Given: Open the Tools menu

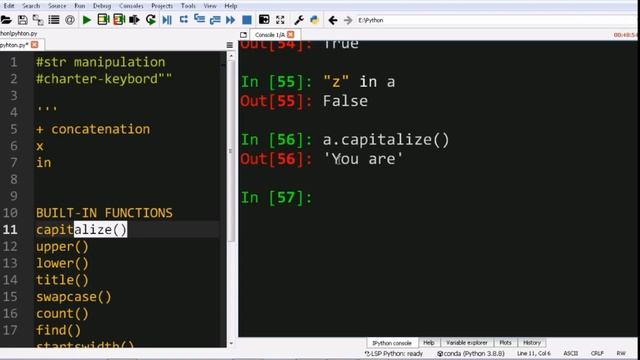Looking at the screenshot, I should (188, 6).
